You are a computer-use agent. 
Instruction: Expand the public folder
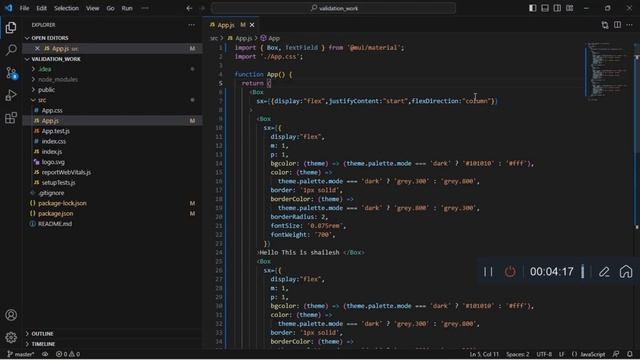(46, 90)
